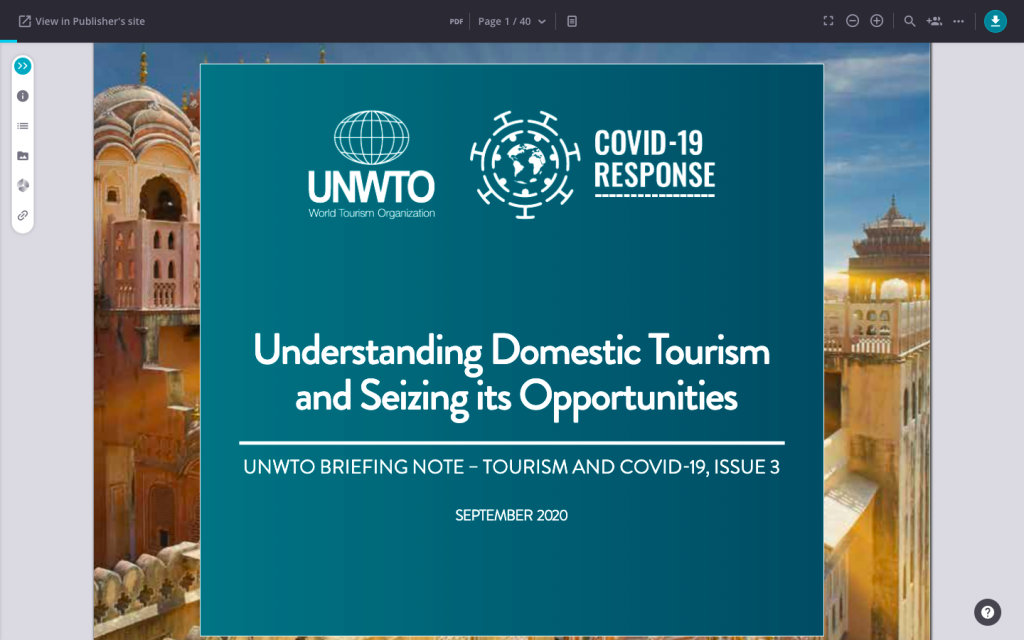Open the document reading view icon
The height and width of the screenshot is (640, 1024).
click(572, 22)
